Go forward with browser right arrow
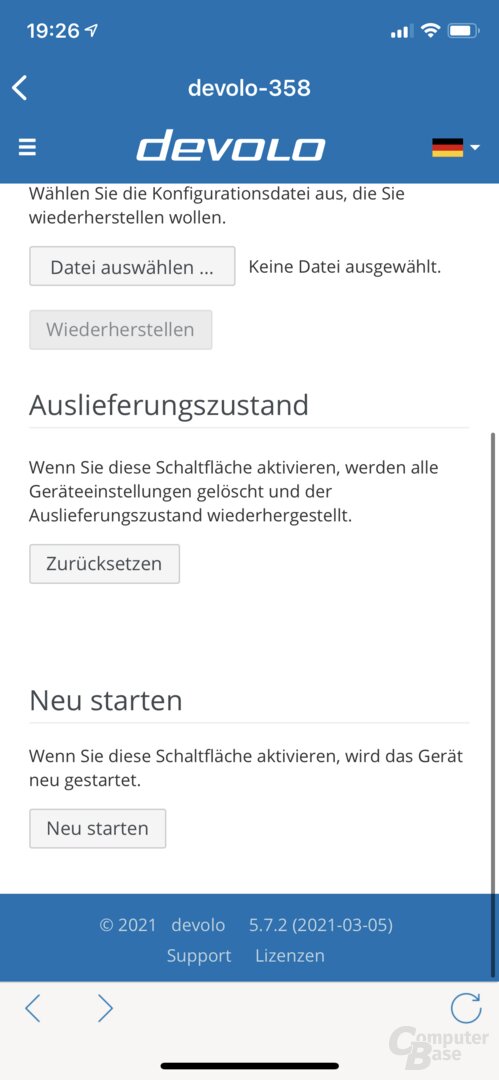 (105, 1008)
